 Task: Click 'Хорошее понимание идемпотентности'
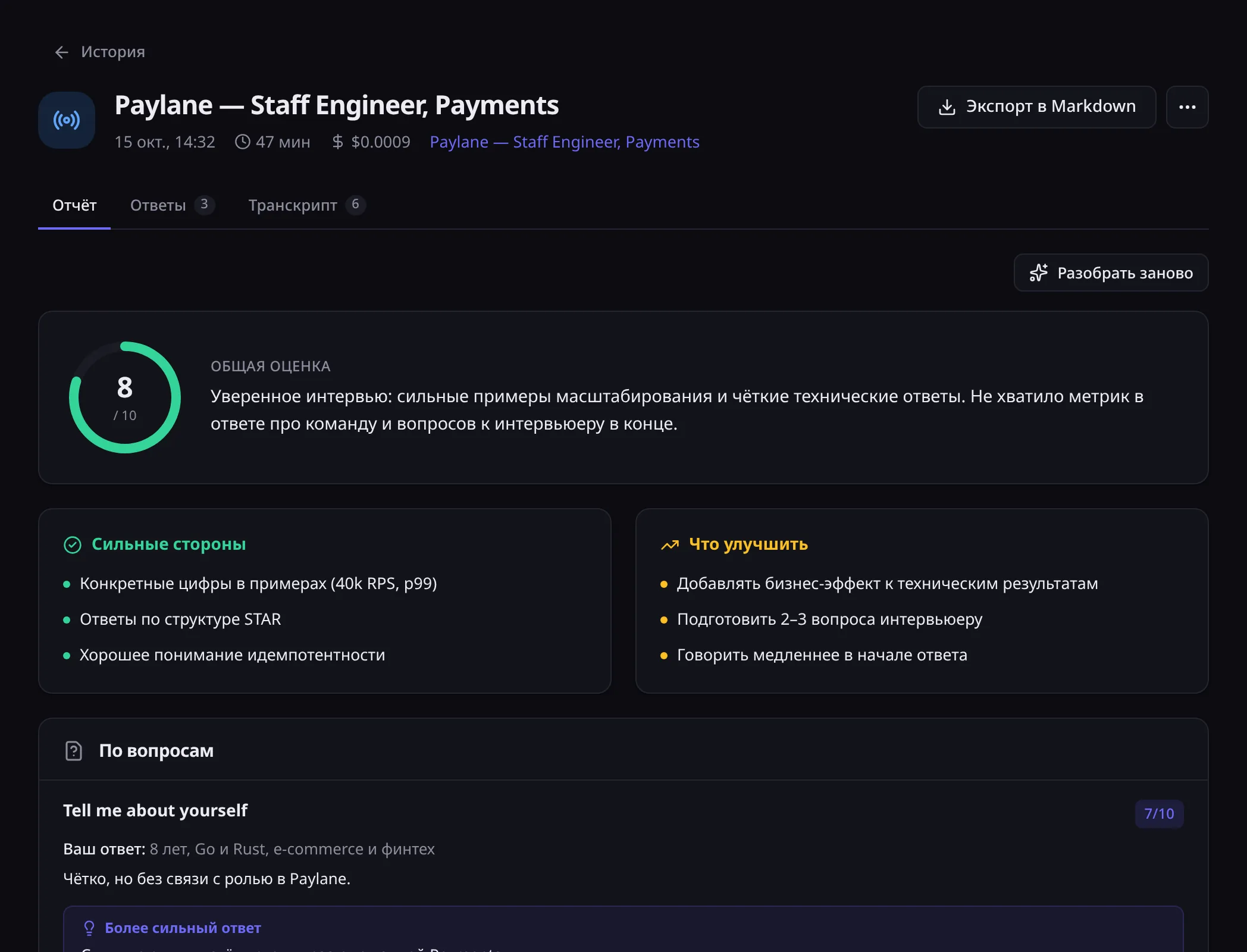(x=233, y=655)
